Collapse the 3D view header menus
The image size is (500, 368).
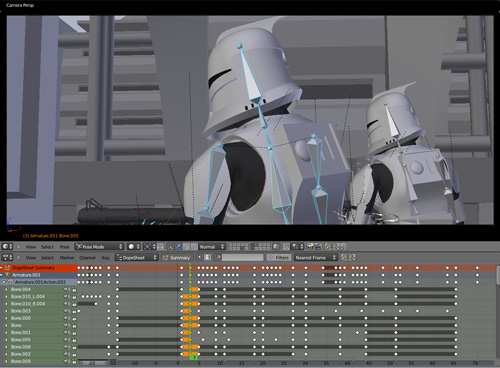point(18,247)
